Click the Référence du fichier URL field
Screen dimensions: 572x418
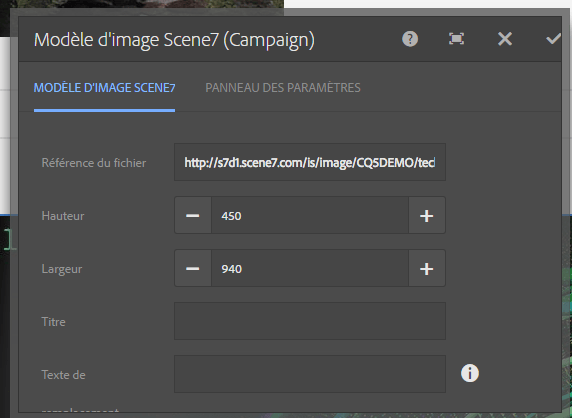tap(310, 162)
